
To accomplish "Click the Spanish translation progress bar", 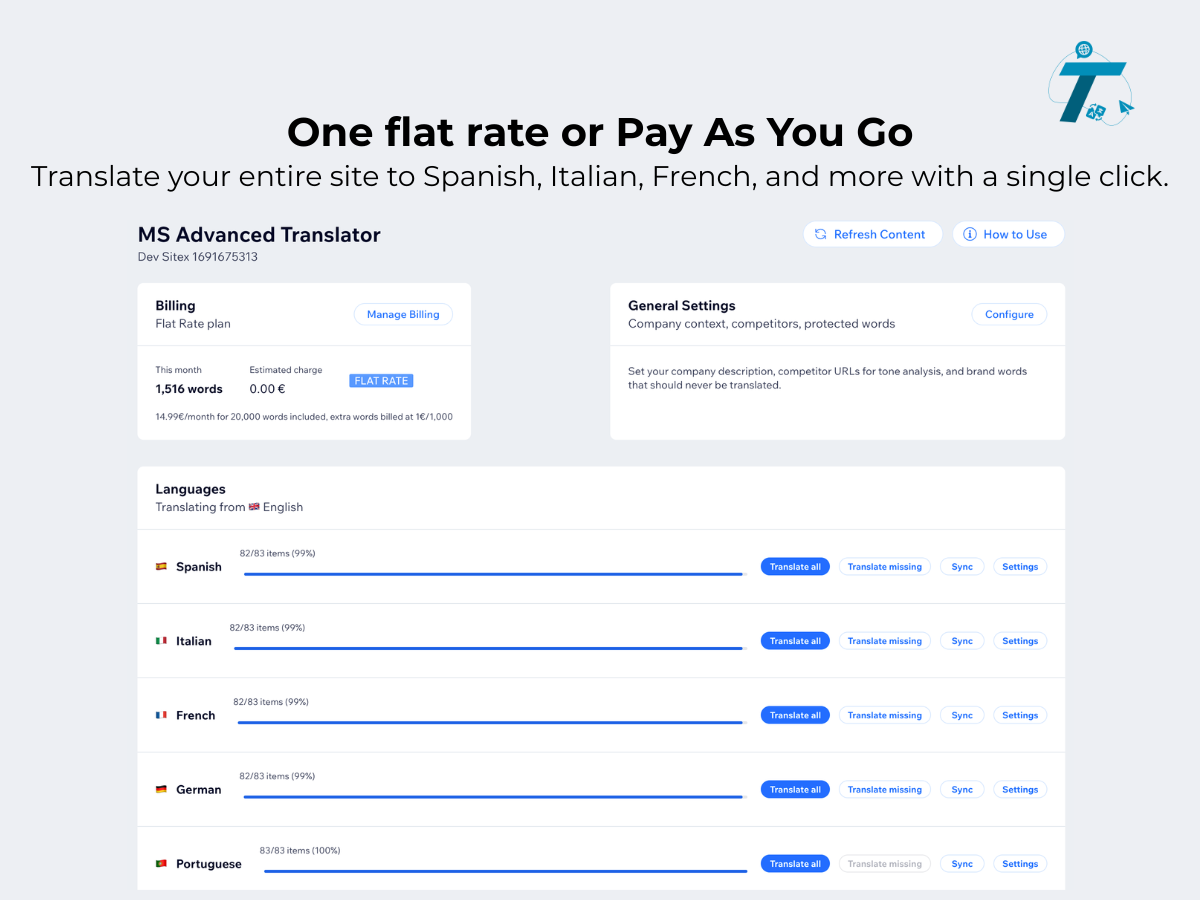I will click(x=494, y=574).
